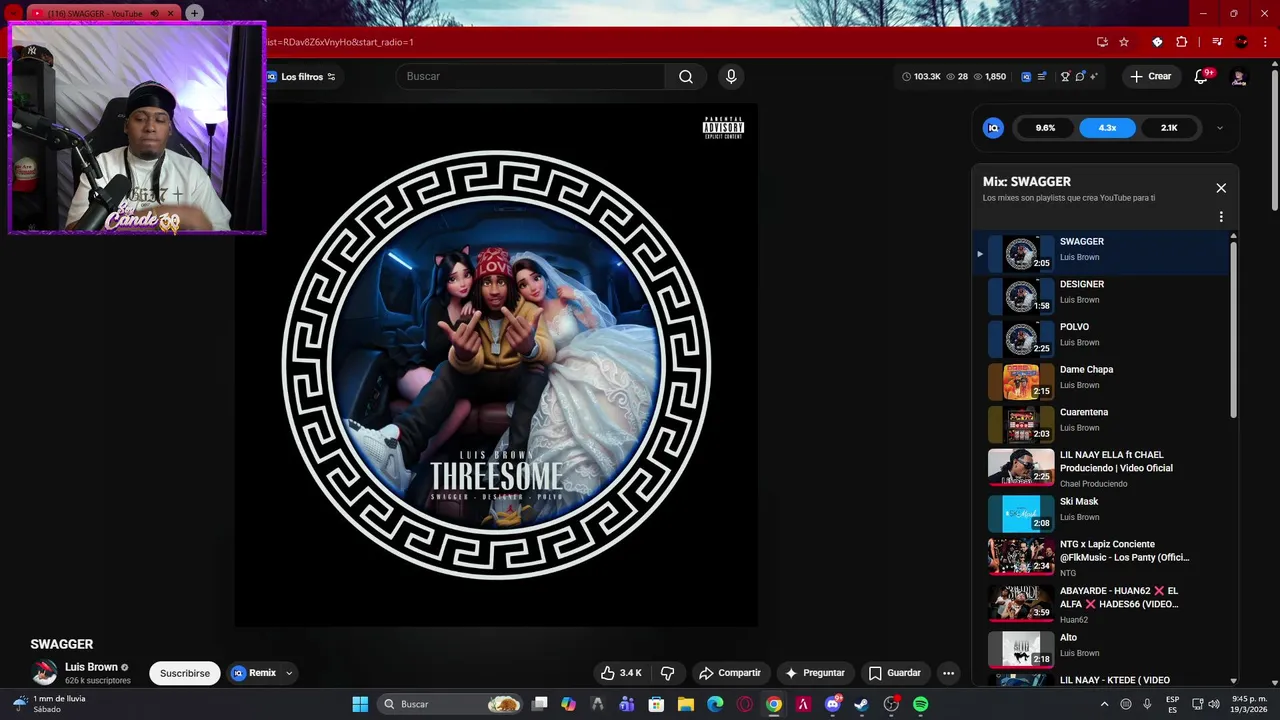Show hidden system tray icons
The height and width of the screenshot is (720, 1280).
pos(1104,704)
